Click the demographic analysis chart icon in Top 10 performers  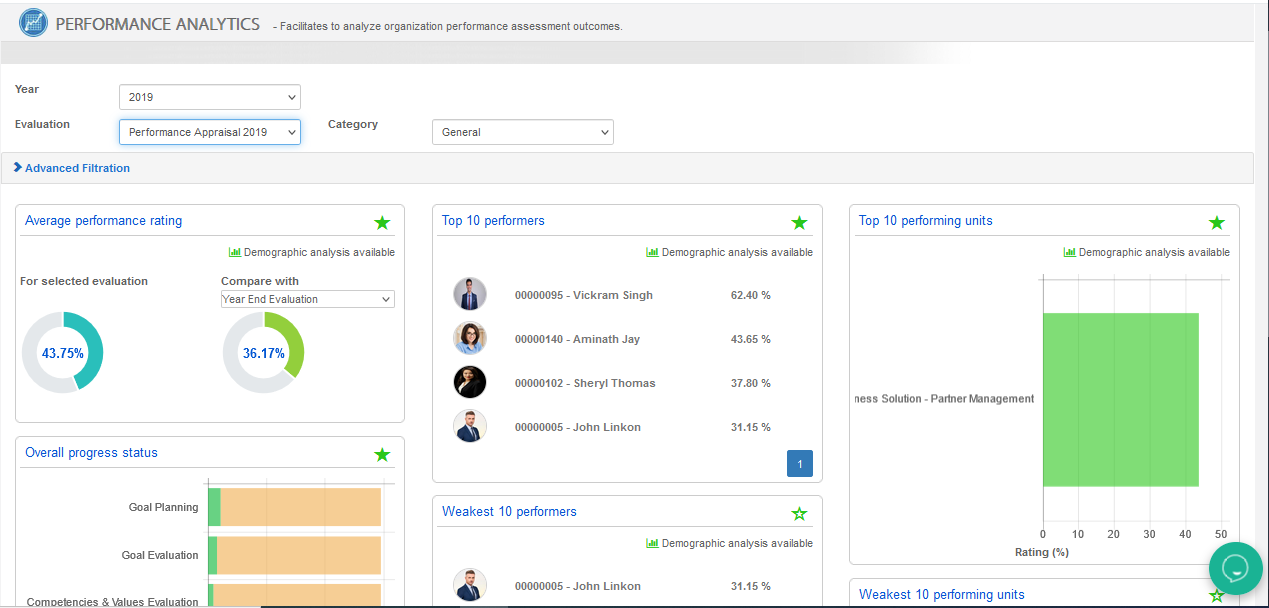(x=652, y=253)
